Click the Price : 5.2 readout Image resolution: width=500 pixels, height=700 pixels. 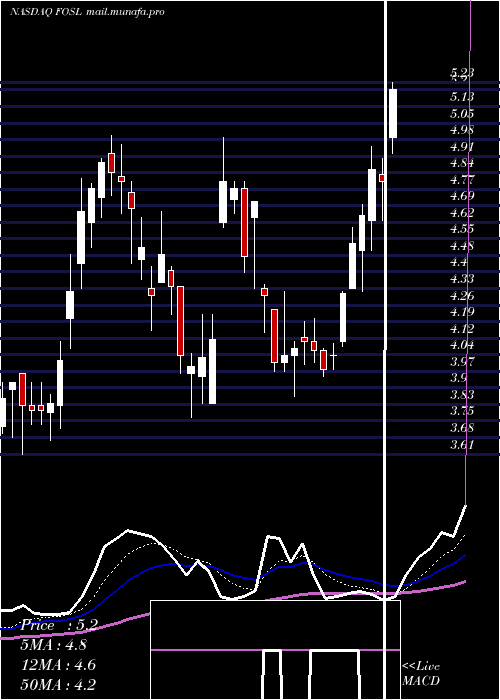59,625
